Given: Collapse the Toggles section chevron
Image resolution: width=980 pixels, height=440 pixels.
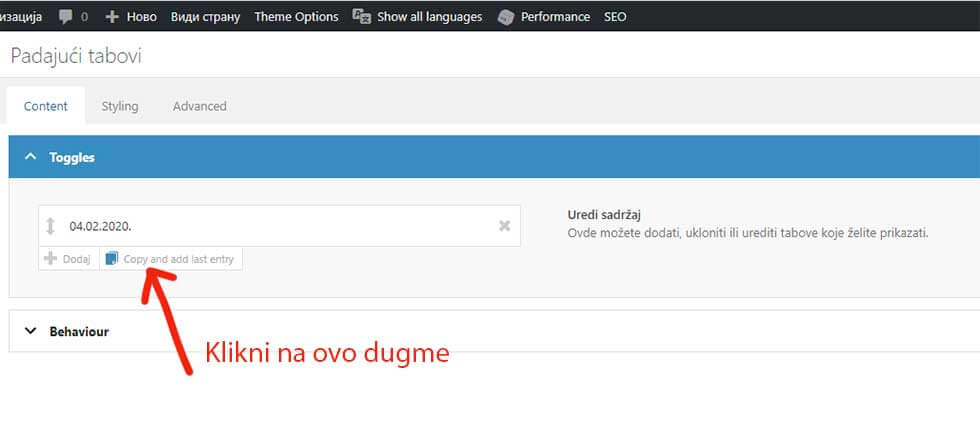Looking at the screenshot, I should pos(31,157).
